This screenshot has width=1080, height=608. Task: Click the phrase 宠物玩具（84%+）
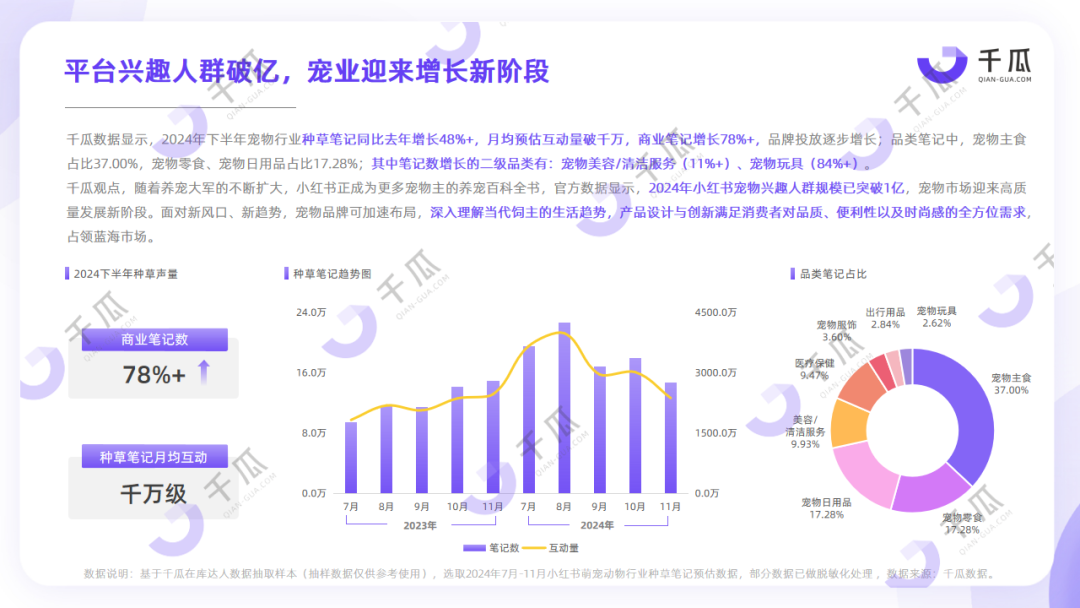804,164
